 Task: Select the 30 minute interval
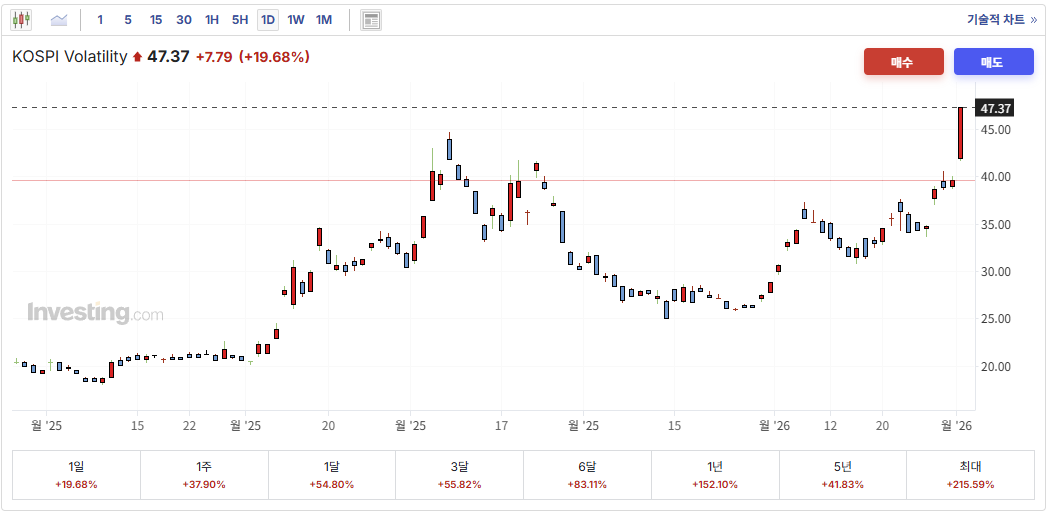[184, 20]
